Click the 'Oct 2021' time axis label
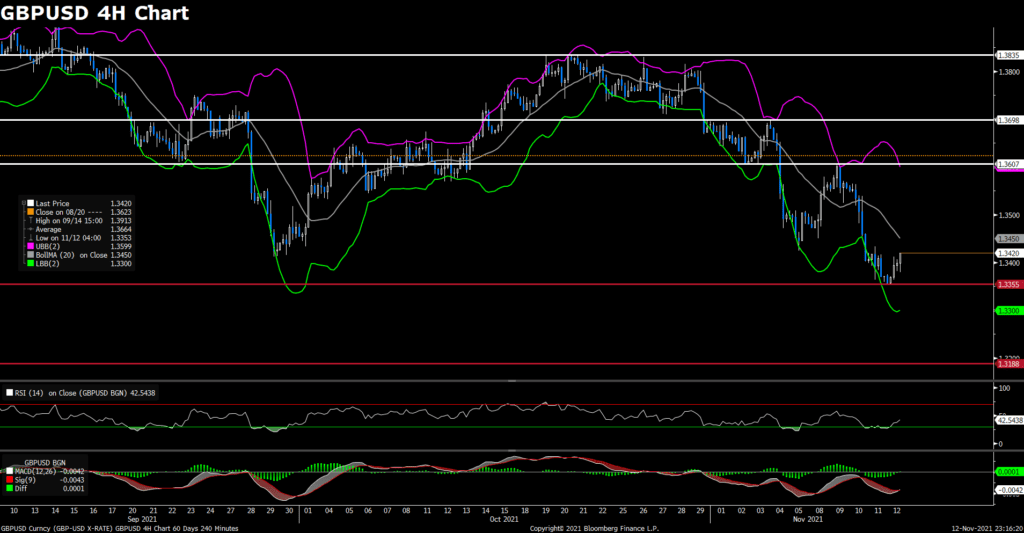This screenshot has width=1024, height=533. click(x=504, y=519)
